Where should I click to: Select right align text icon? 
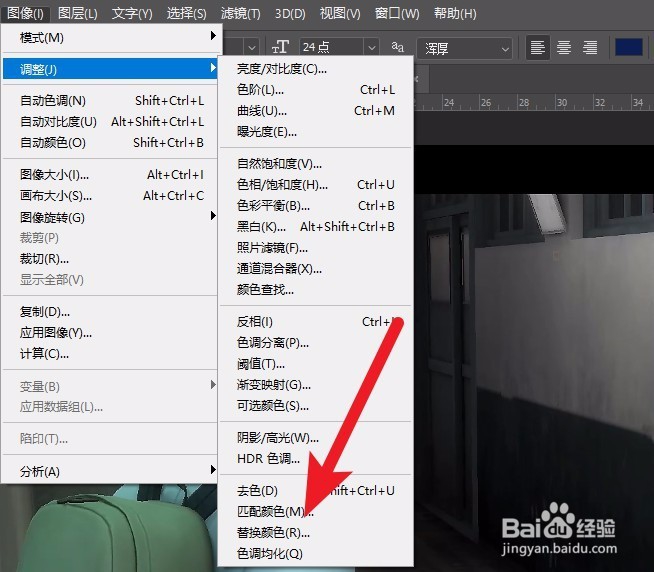coord(590,48)
